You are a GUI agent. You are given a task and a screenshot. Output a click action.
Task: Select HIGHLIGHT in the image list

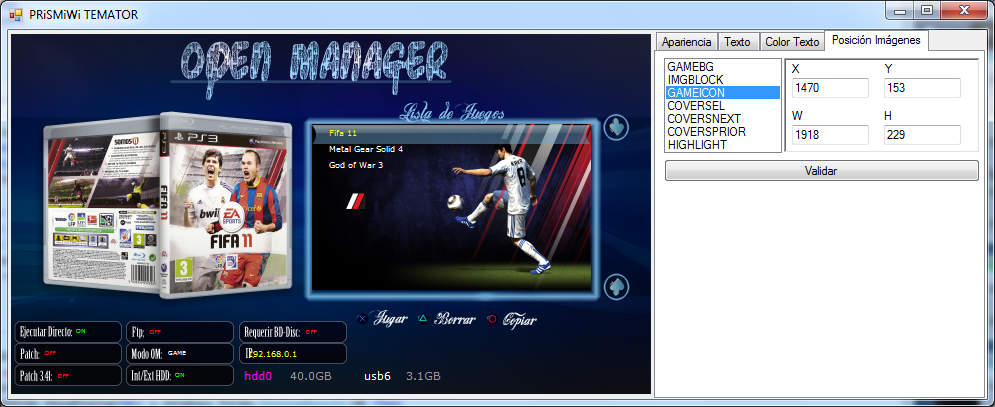point(722,145)
